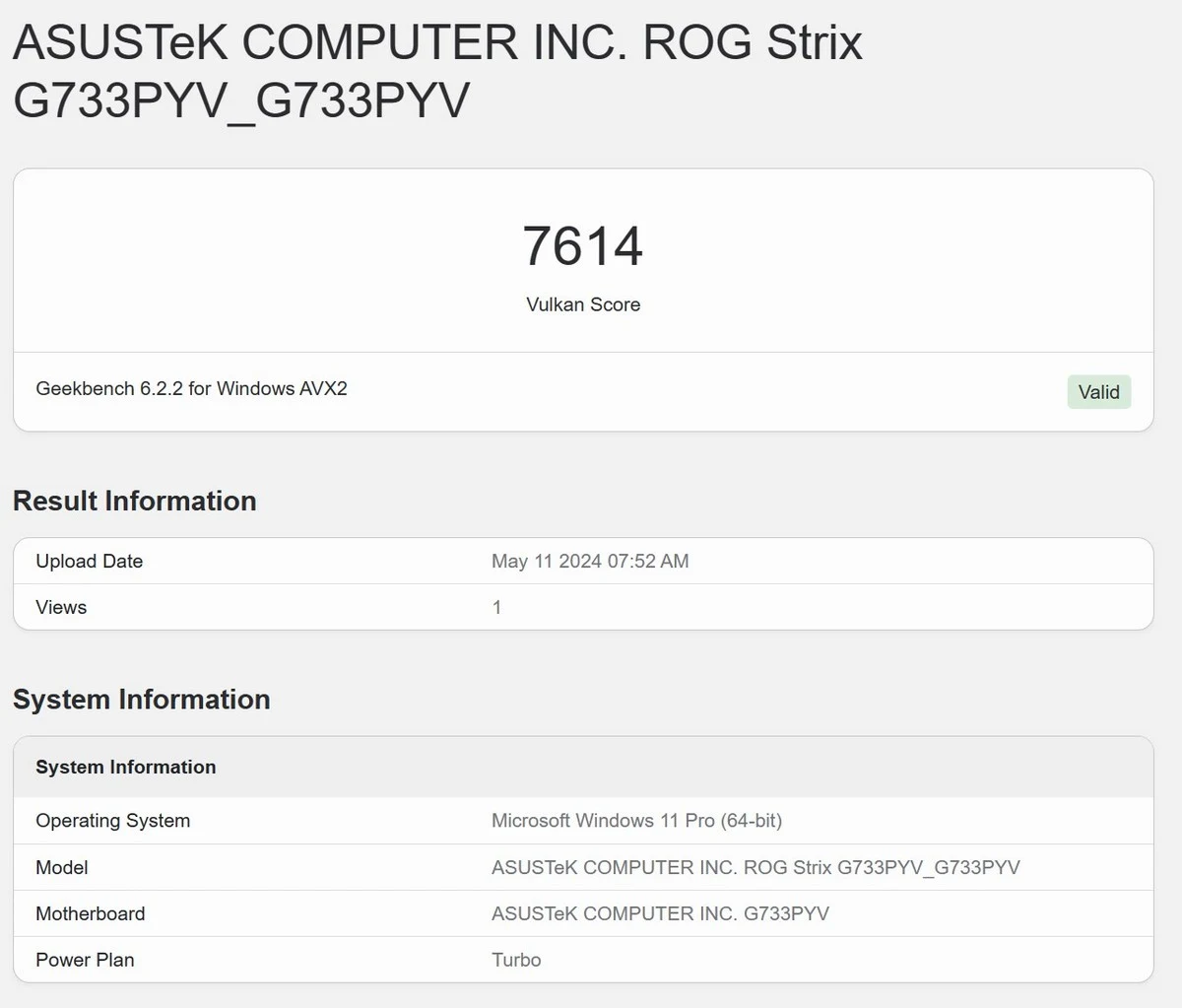Image resolution: width=1182 pixels, height=1008 pixels.
Task: Click the Model row label
Action: pyautogui.click(x=62, y=867)
